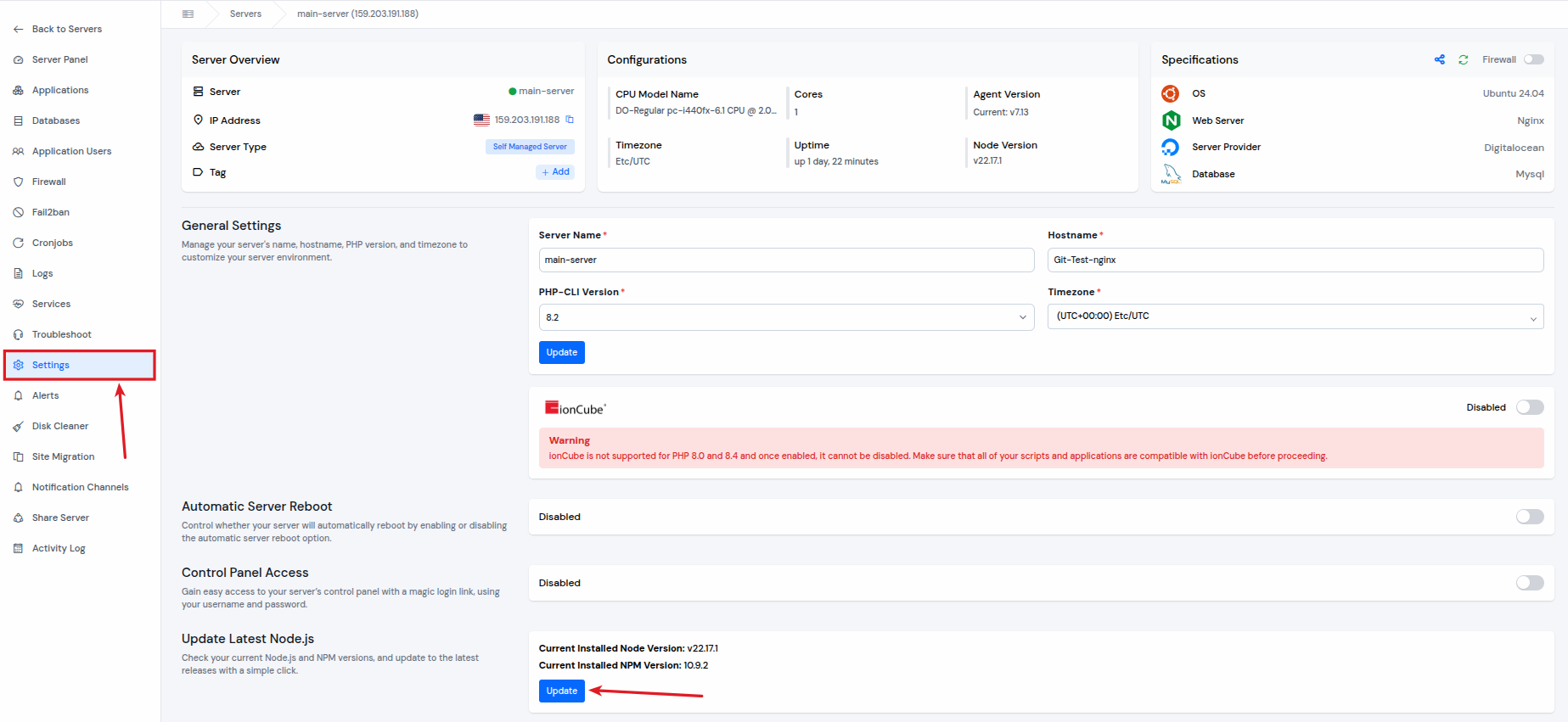Enable the ionCube toggle

(1530, 407)
